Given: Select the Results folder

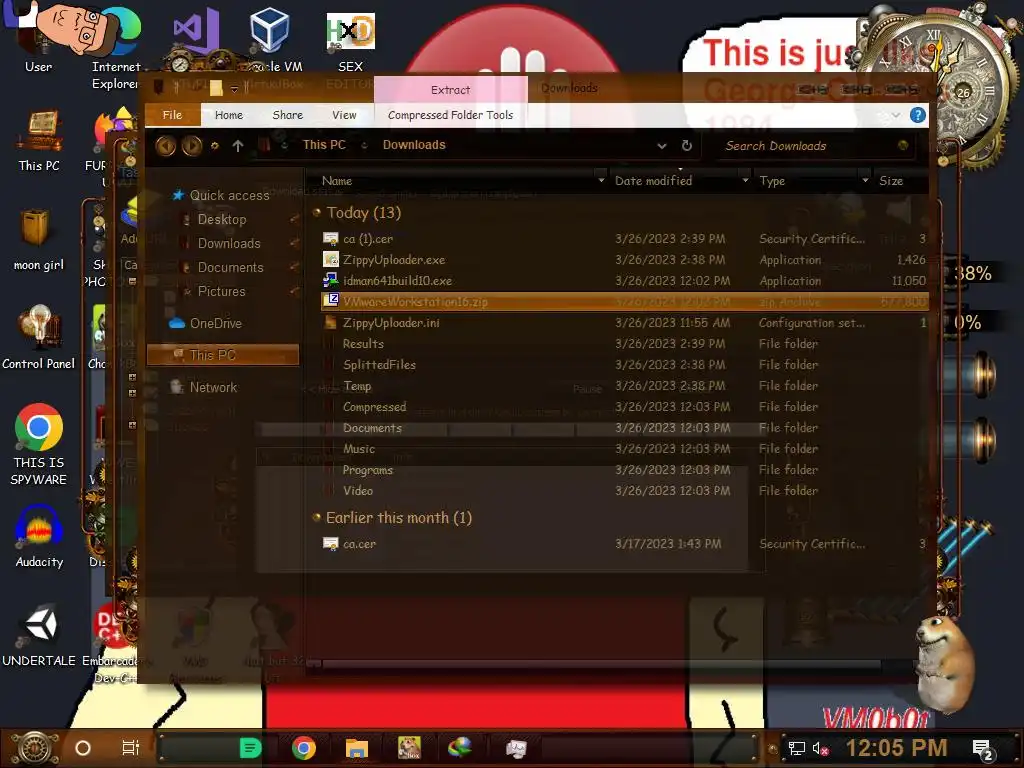Looking at the screenshot, I should (x=624, y=344).
